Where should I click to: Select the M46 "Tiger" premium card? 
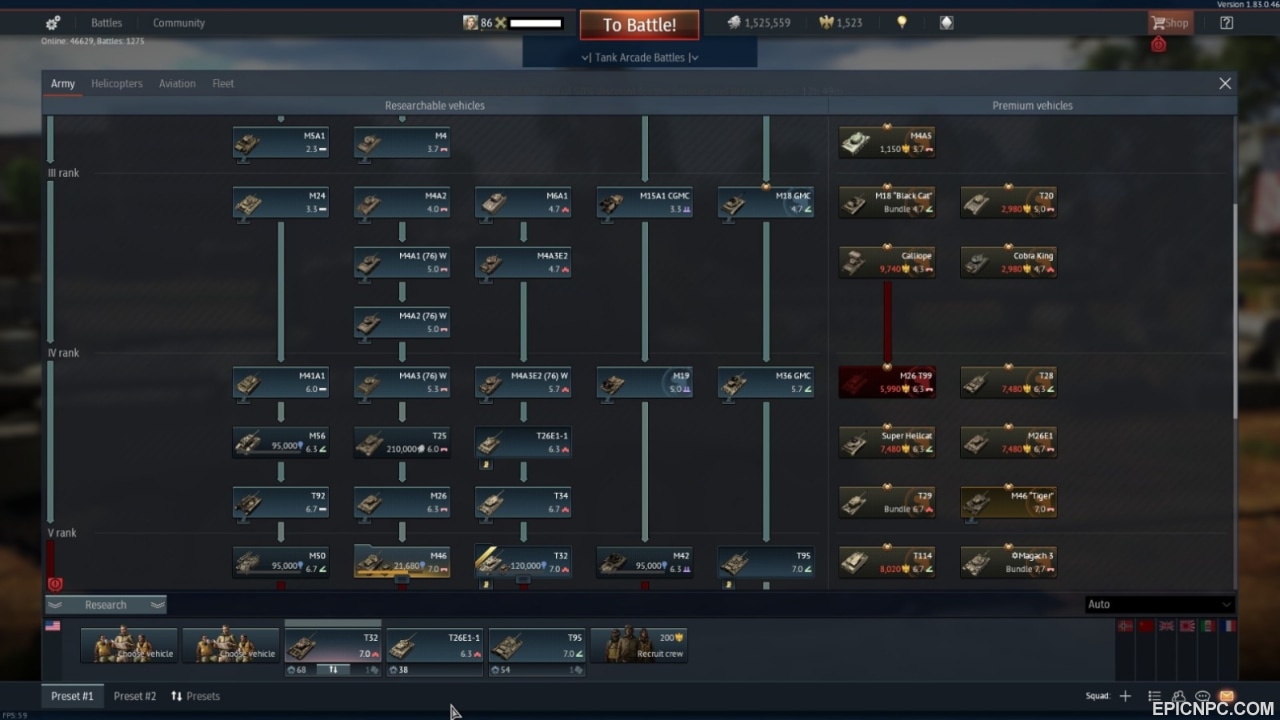1009,502
